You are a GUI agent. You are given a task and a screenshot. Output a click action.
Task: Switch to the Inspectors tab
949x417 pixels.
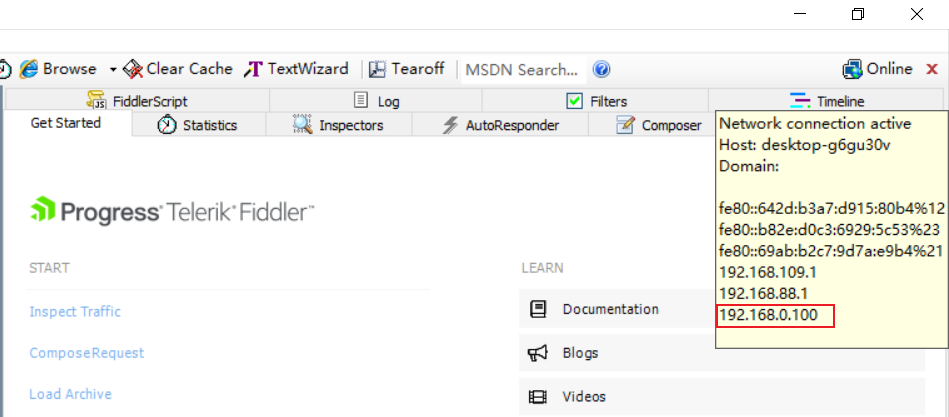point(338,125)
